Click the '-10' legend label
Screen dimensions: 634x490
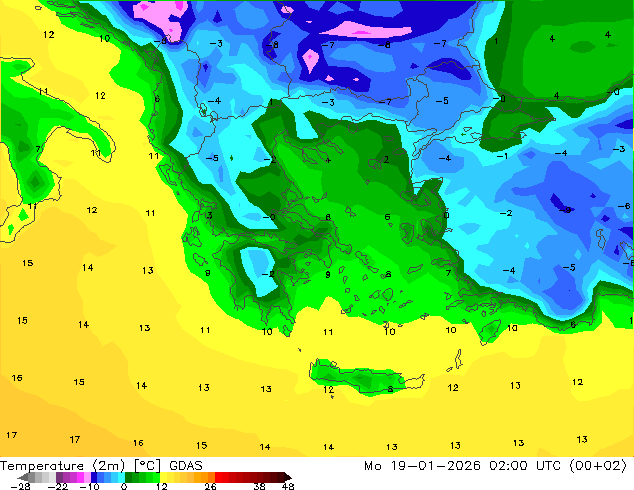click(x=89, y=486)
